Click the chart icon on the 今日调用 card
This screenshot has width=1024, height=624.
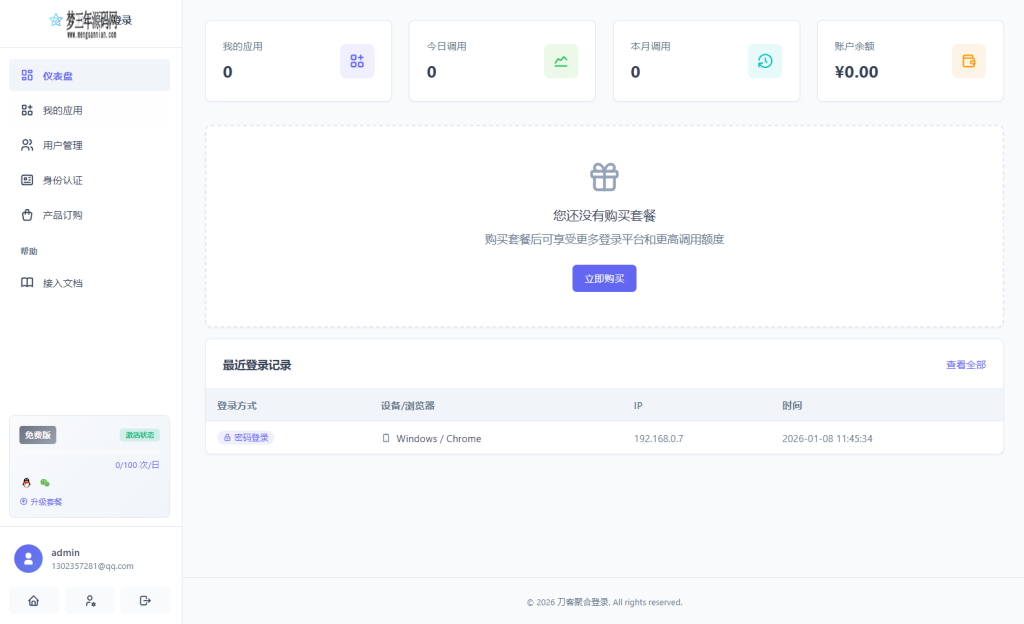561,61
